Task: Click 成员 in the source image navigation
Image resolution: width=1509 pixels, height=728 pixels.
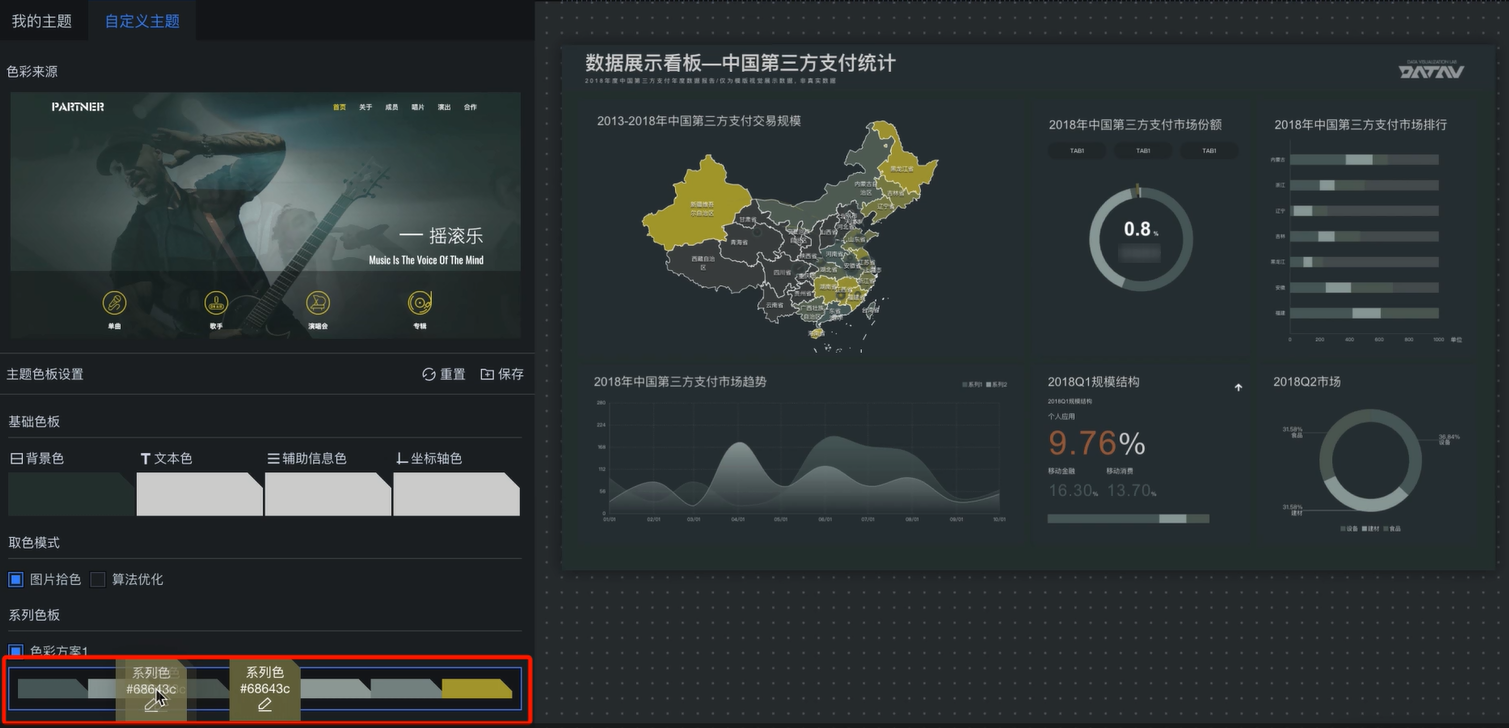Action: (x=392, y=107)
